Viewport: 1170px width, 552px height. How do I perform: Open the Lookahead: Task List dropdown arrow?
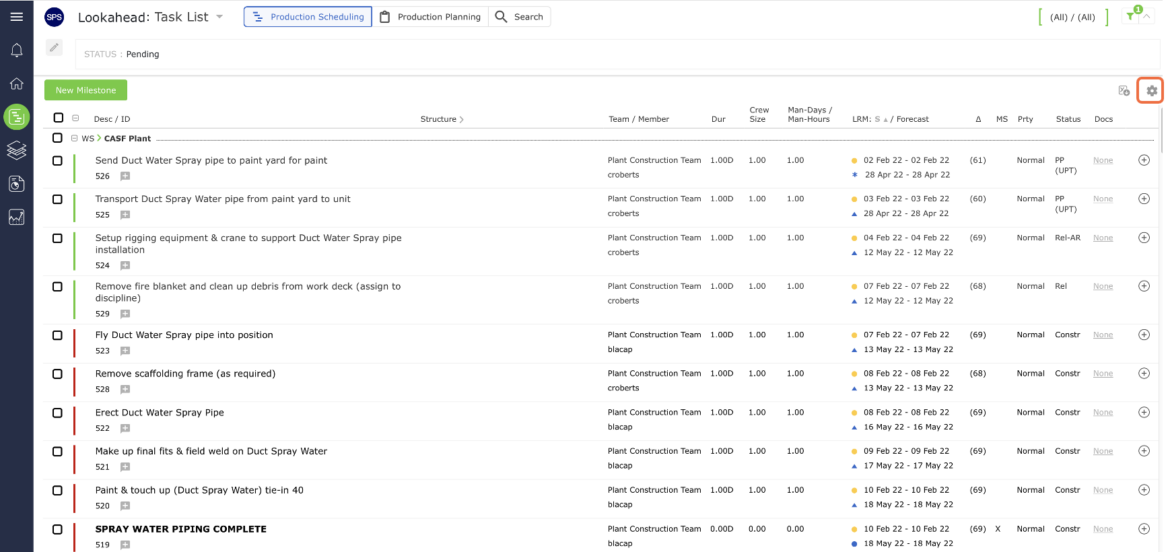click(219, 16)
